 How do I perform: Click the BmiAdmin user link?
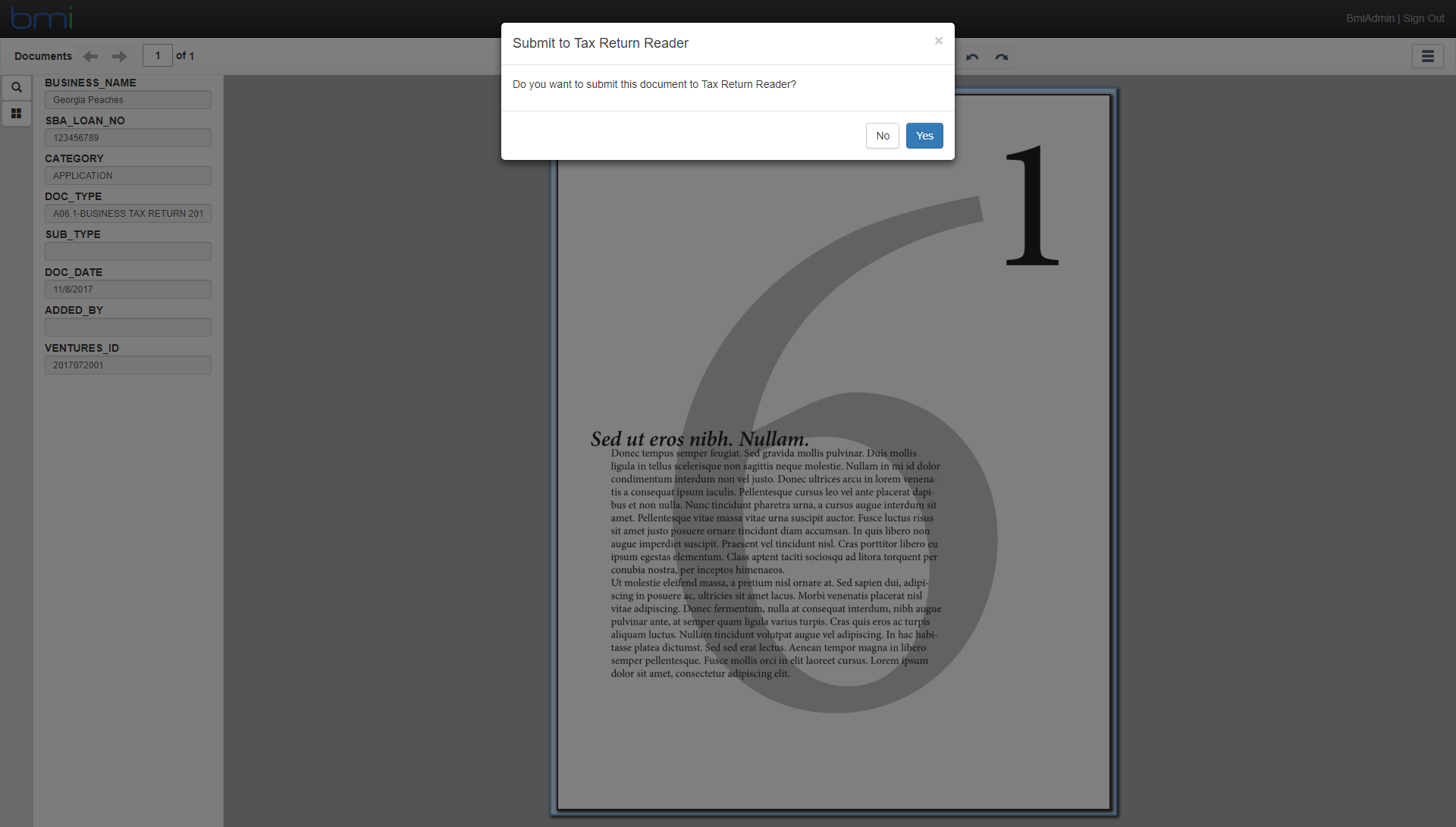(1370, 18)
